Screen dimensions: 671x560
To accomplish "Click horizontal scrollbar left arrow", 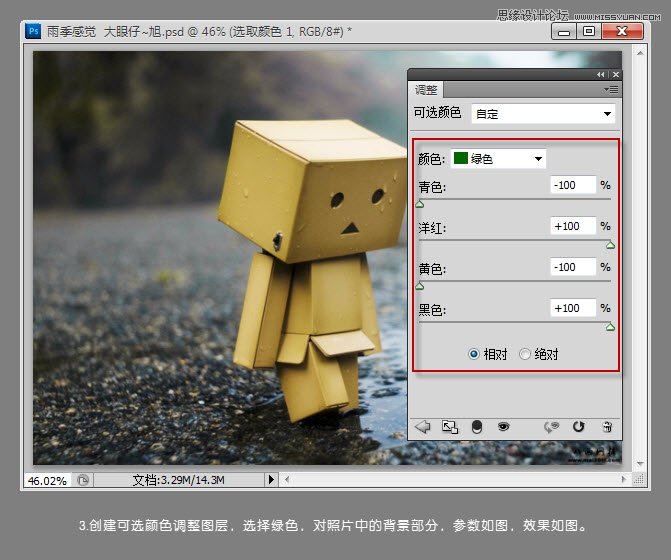I will coord(287,480).
